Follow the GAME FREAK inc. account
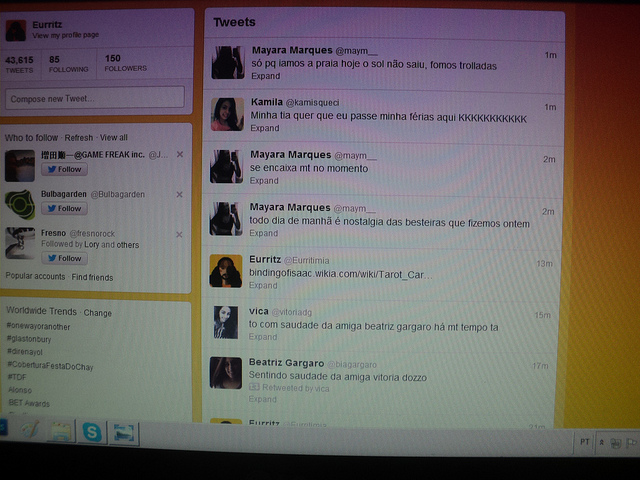 [64, 169]
